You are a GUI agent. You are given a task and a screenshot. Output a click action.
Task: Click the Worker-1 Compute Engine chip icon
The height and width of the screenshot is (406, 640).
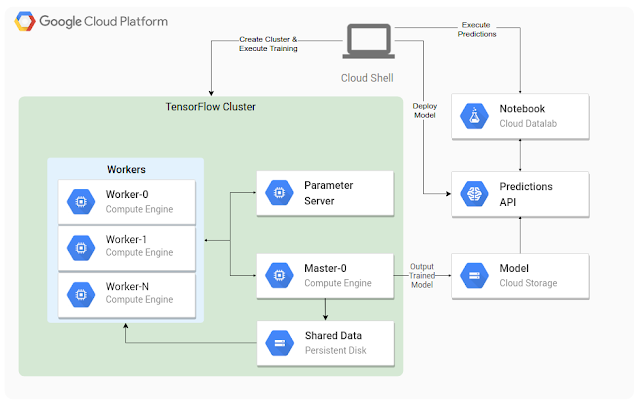[81, 248]
